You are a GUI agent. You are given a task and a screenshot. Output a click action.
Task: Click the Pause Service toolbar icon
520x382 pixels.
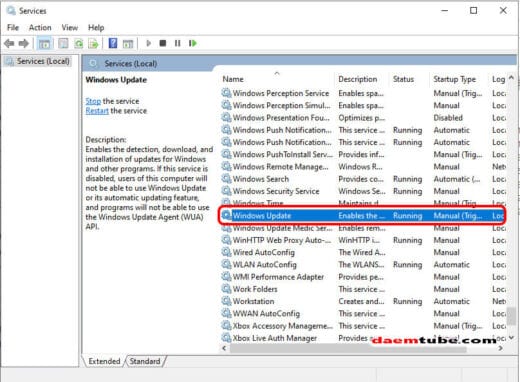pyautogui.click(x=178, y=43)
